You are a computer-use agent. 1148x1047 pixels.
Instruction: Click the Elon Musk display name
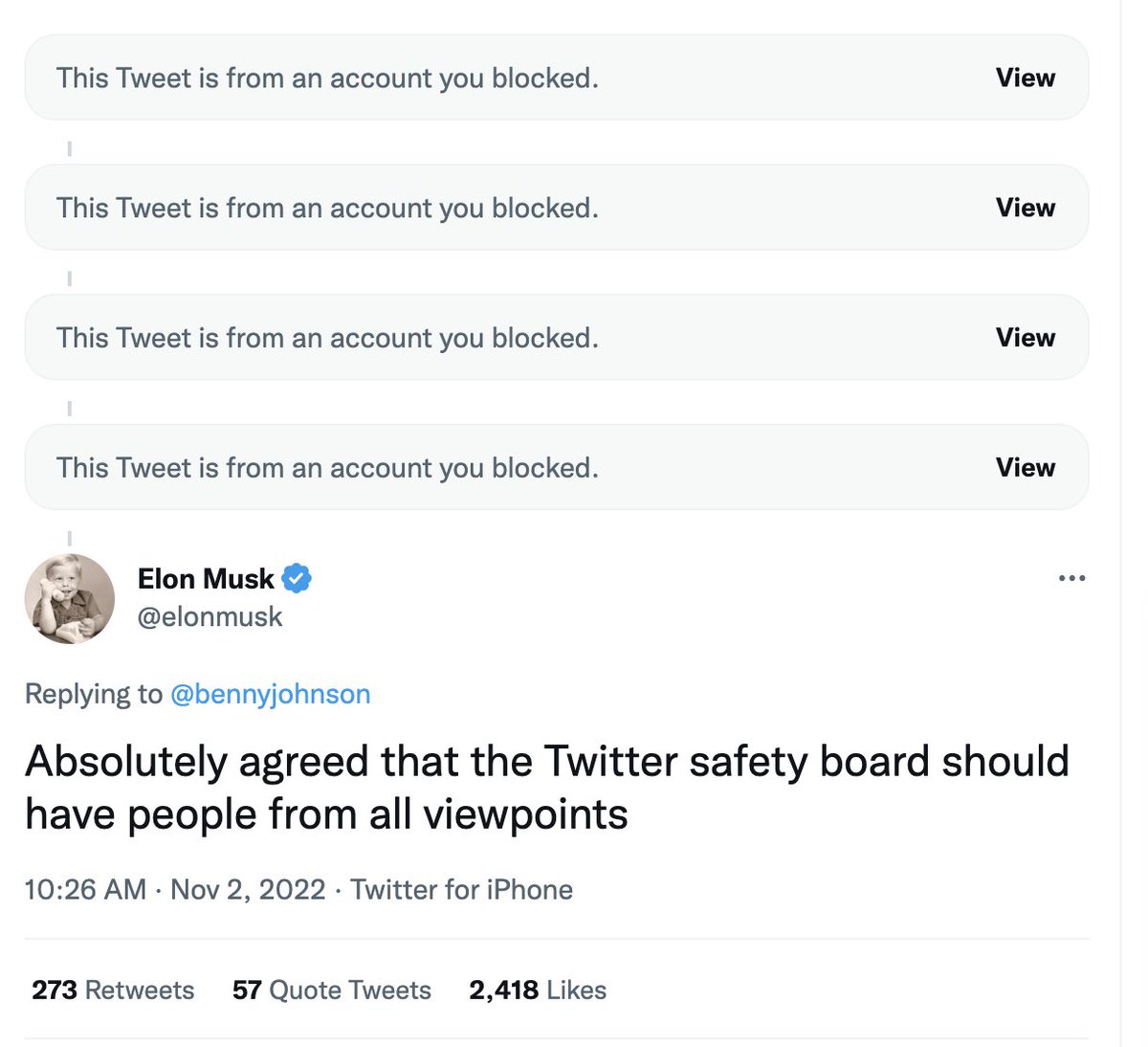206,579
